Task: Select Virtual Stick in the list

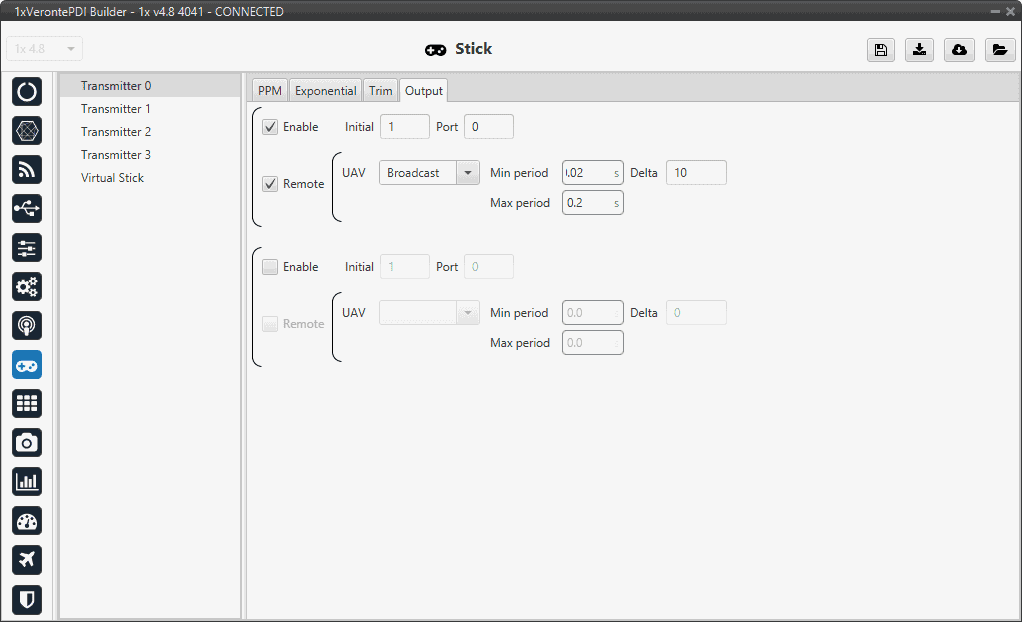Action: [x=112, y=178]
